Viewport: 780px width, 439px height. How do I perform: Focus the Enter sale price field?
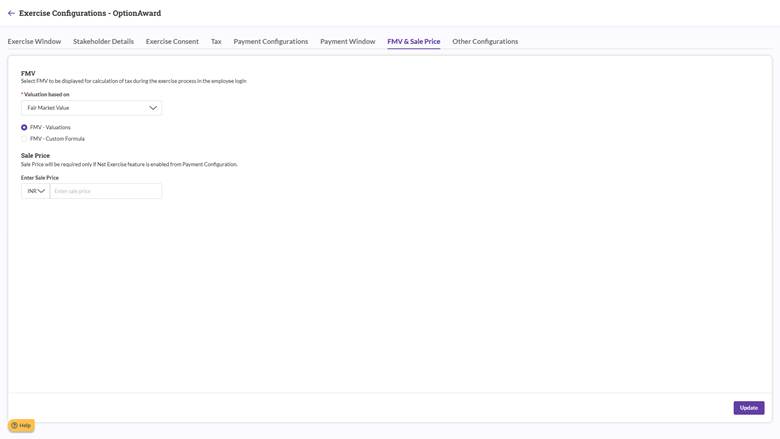click(106, 191)
